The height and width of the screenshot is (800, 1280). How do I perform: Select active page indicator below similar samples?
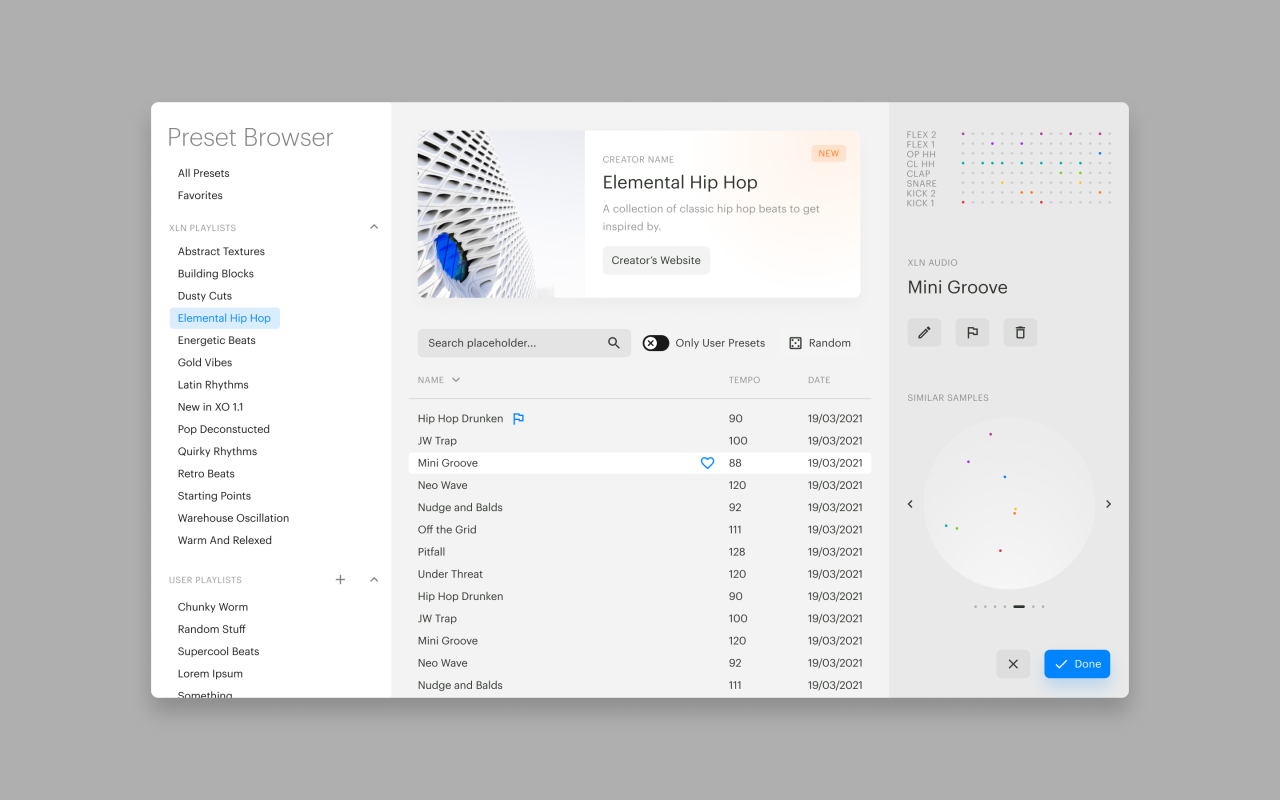(1018, 606)
